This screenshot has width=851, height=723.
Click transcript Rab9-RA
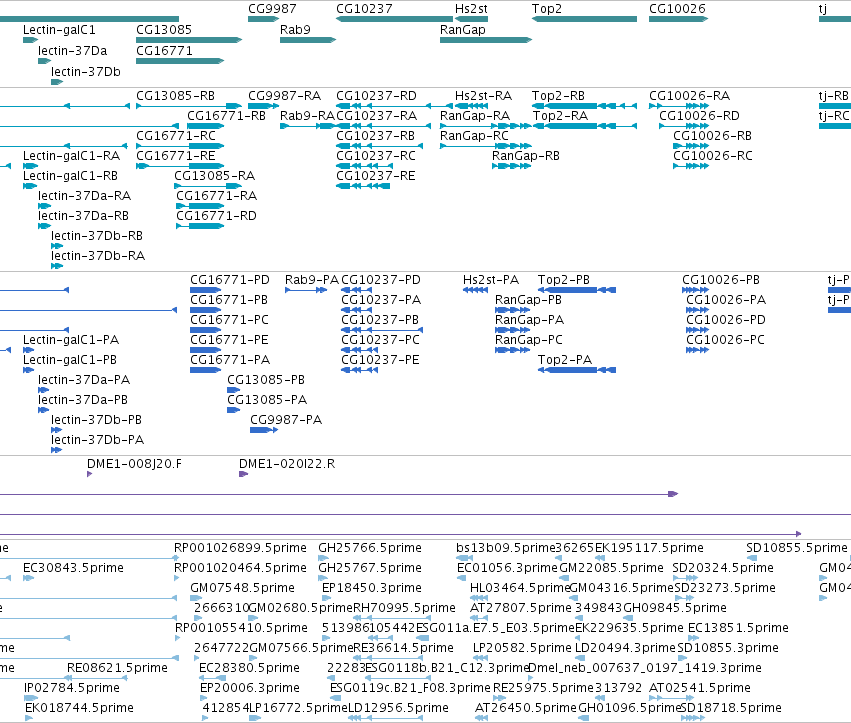(x=307, y=116)
